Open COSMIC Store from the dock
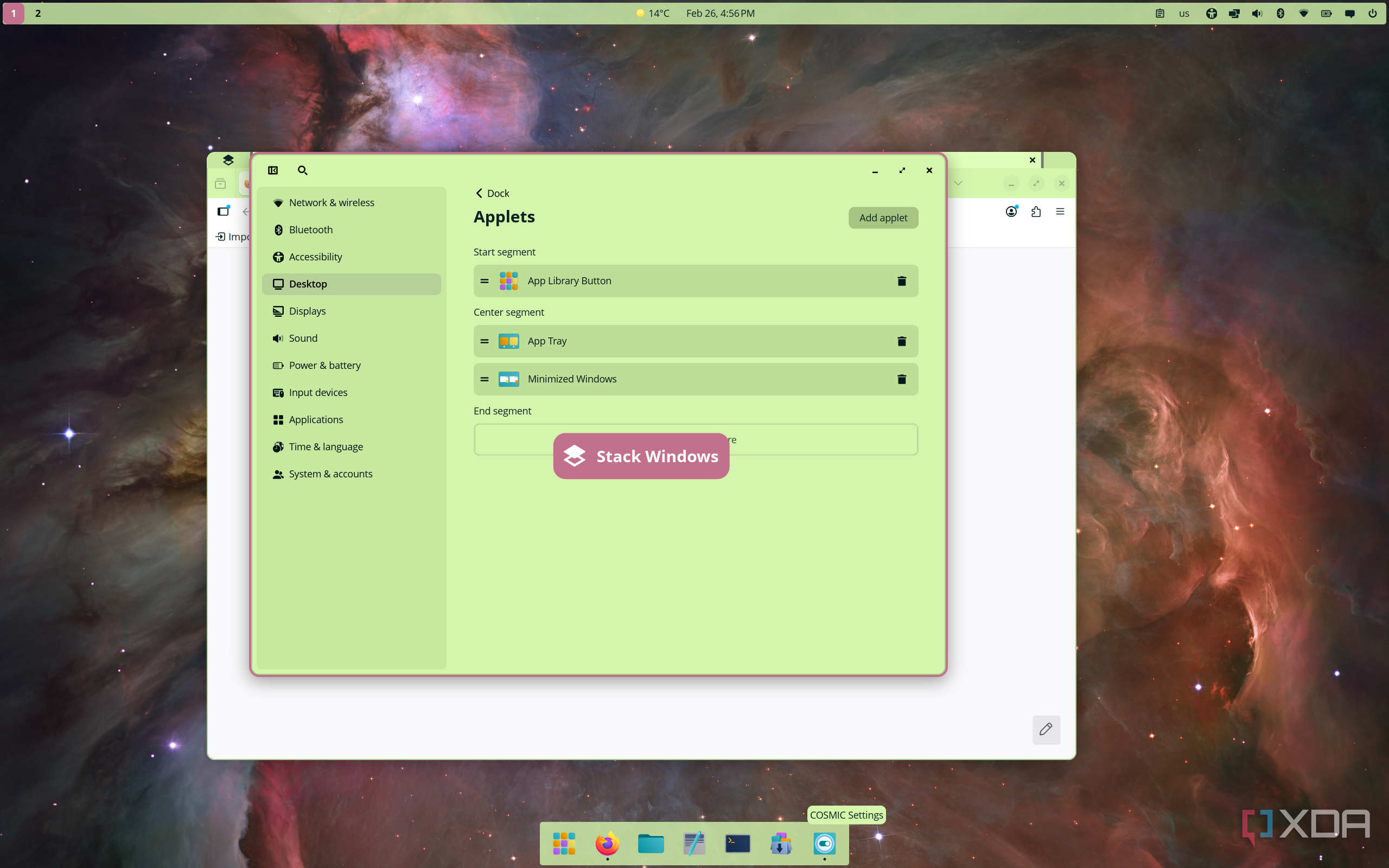This screenshot has height=868, width=1389. point(781,843)
